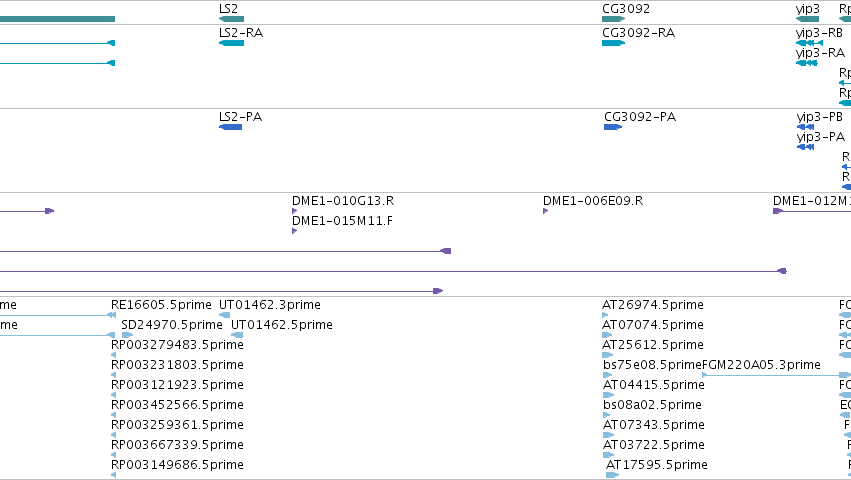Select RP003121923.5prime EST
This screenshot has height=480, width=851.
tap(177, 385)
